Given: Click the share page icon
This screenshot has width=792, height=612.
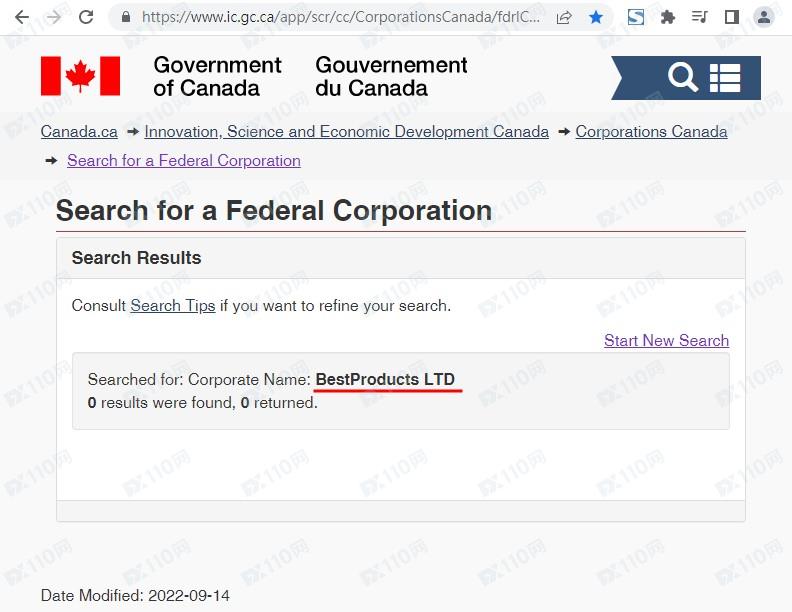Looking at the screenshot, I should click(564, 17).
